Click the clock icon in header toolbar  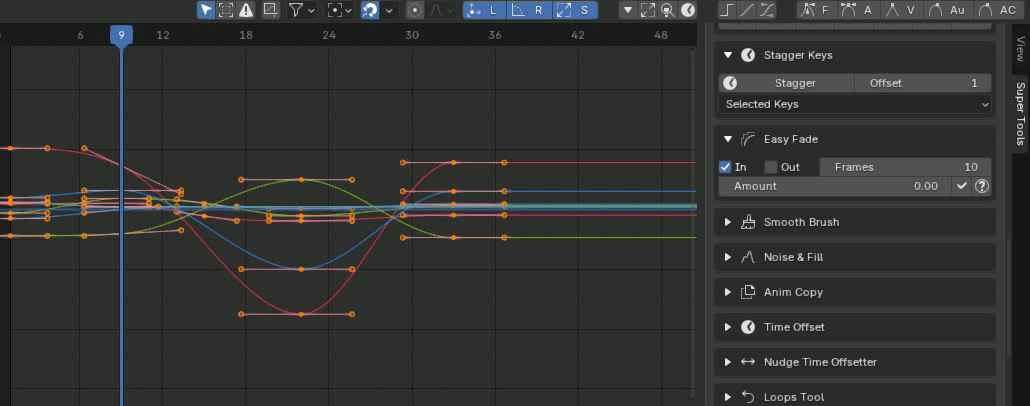pyautogui.click(x=687, y=10)
